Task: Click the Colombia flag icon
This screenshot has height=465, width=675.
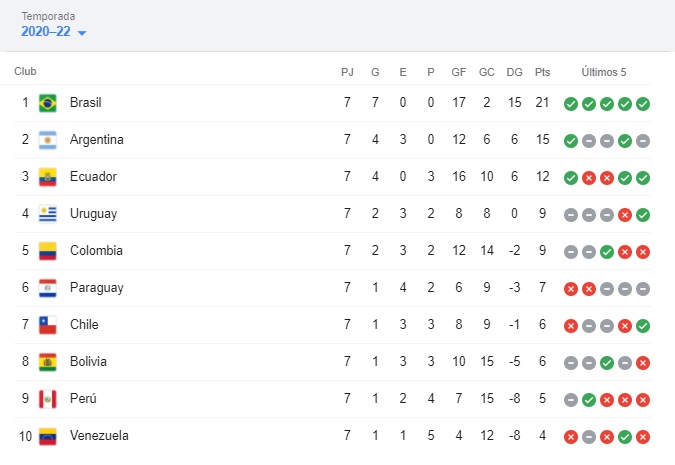Action: point(47,251)
